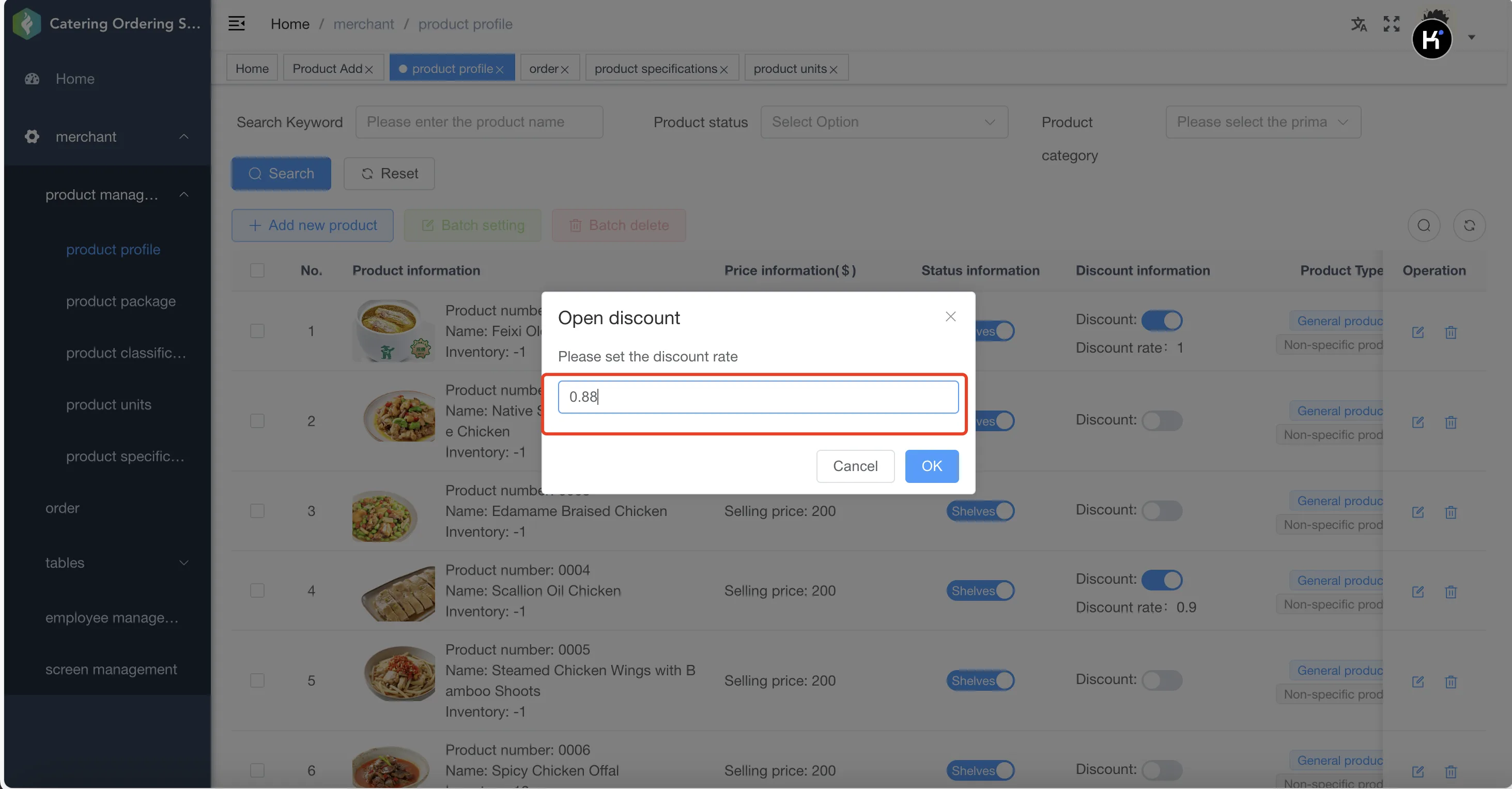
Task: Check the select-all header checkbox
Action: pyautogui.click(x=257, y=271)
